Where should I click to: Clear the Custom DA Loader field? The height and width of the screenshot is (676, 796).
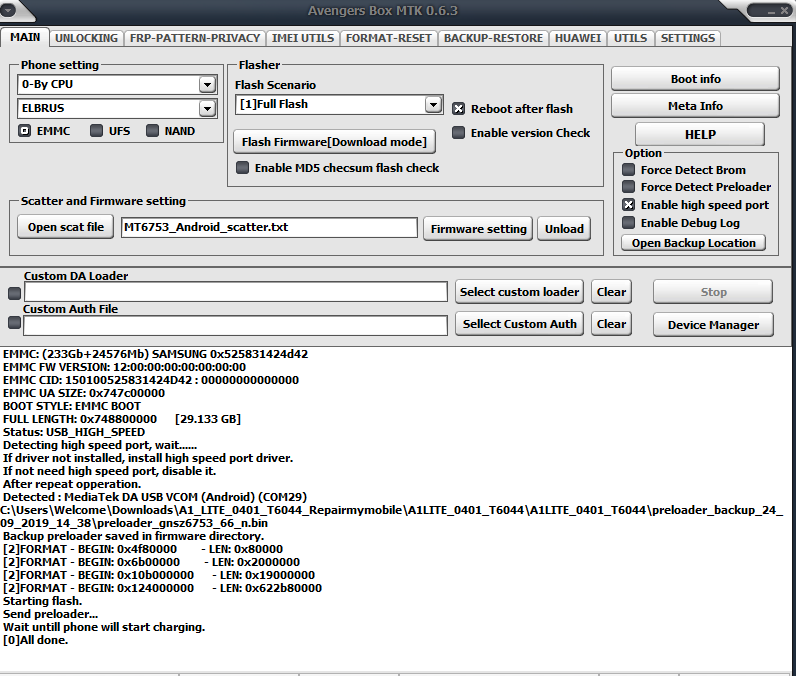[611, 292]
